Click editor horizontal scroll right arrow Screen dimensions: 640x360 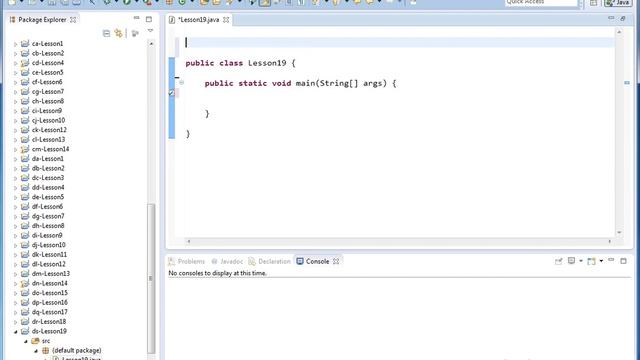coord(610,241)
